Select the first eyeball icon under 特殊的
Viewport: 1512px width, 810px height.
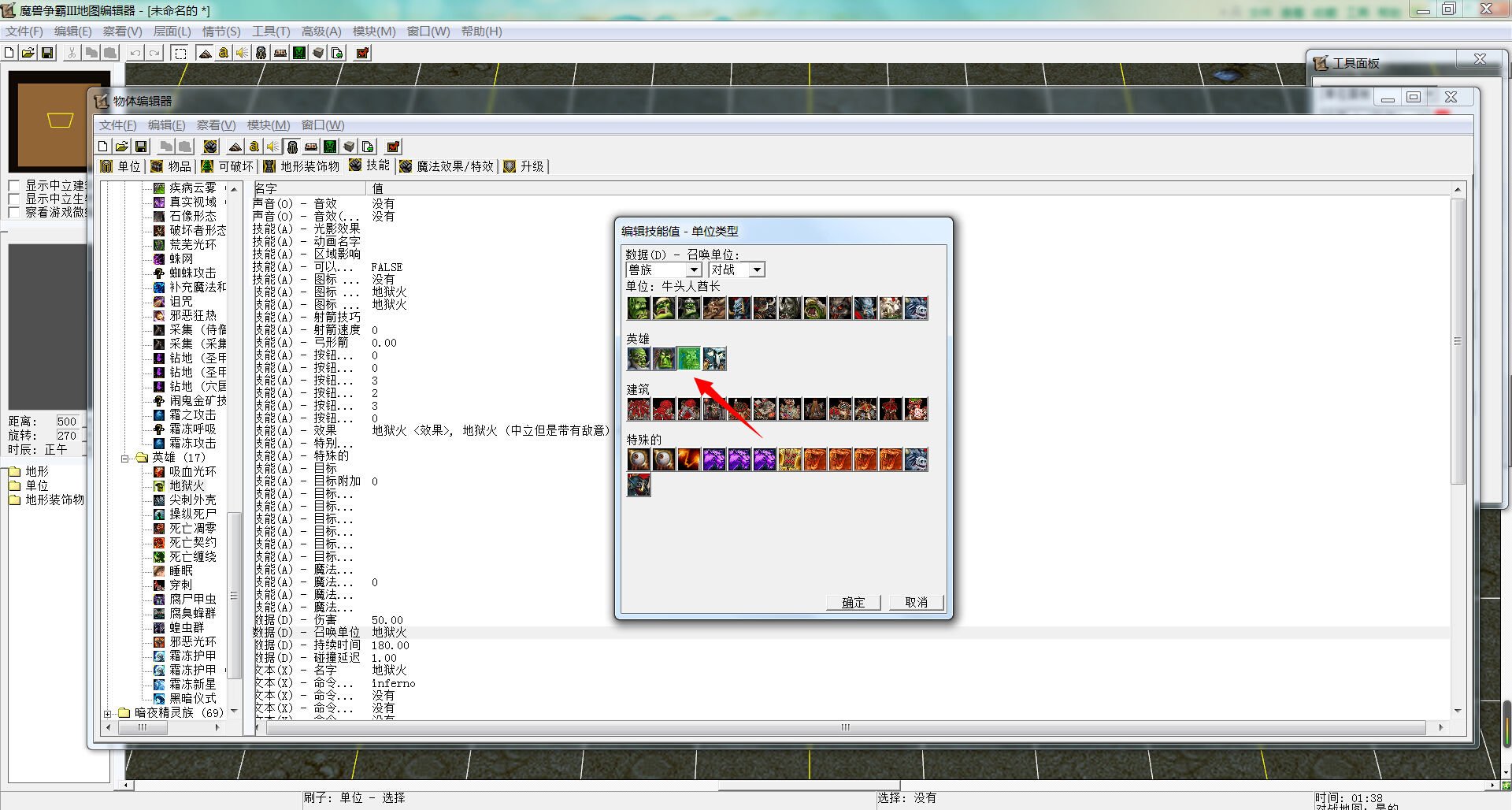pos(639,459)
